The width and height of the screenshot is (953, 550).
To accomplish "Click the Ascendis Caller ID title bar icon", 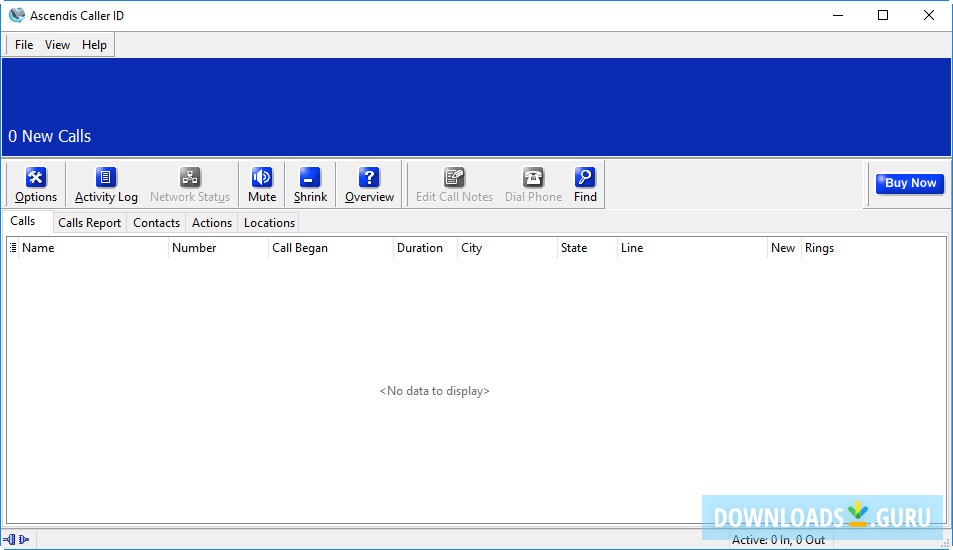I will click(16, 15).
